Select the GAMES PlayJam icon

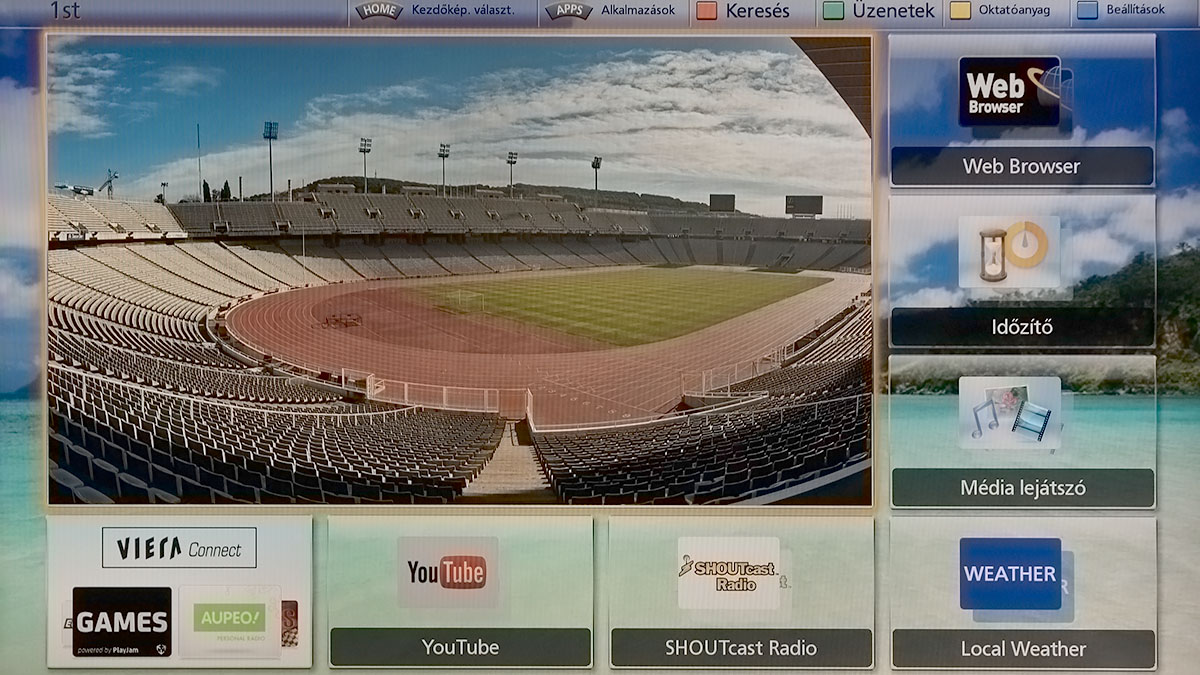pos(122,622)
